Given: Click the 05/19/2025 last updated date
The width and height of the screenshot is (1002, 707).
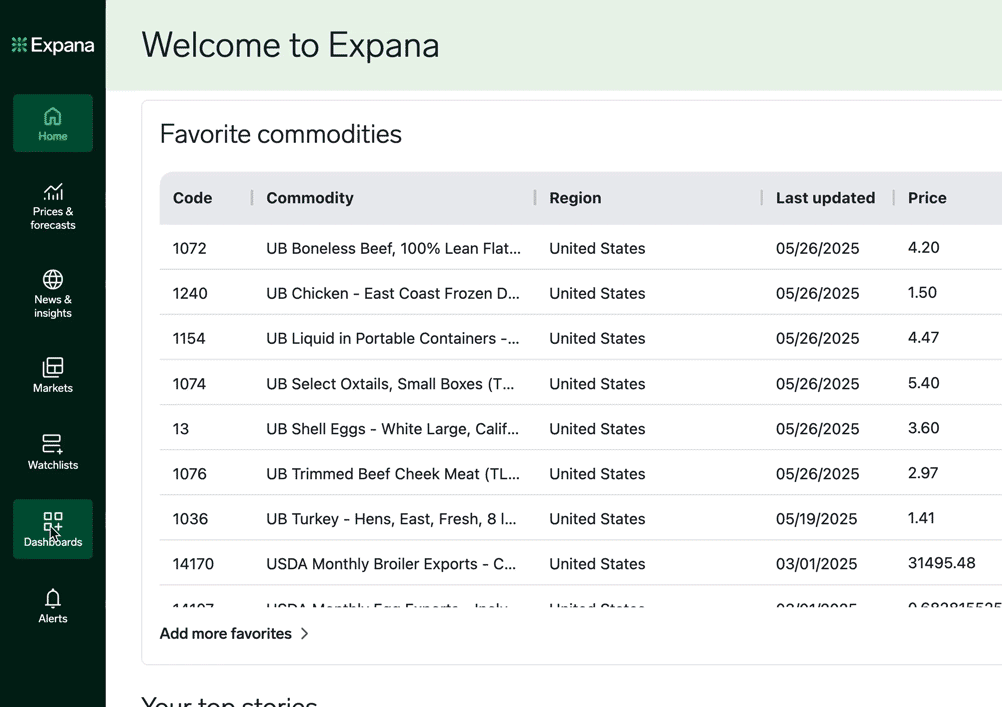Looking at the screenshot, I should (817, 519).
